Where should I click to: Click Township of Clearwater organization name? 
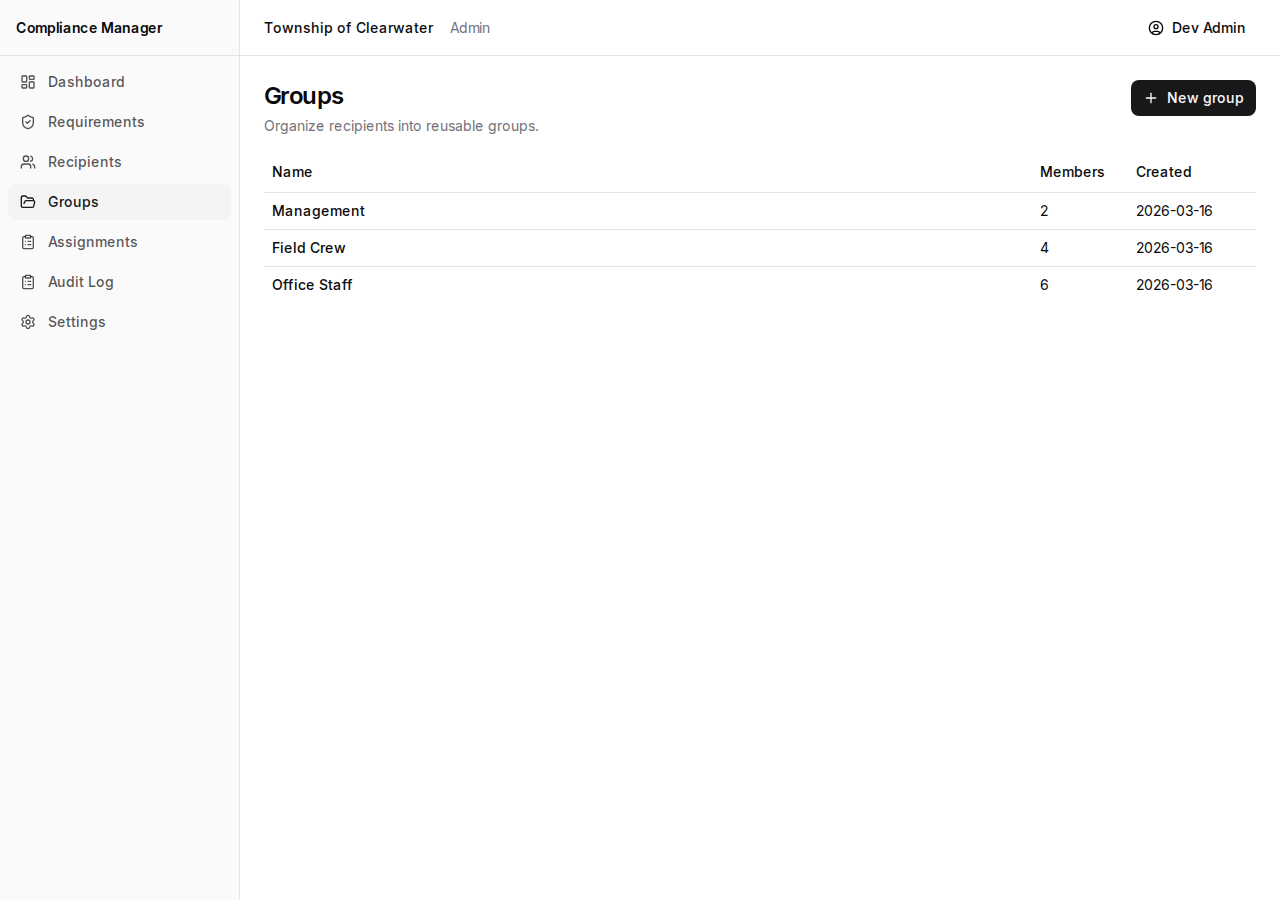tap(349, 28)
